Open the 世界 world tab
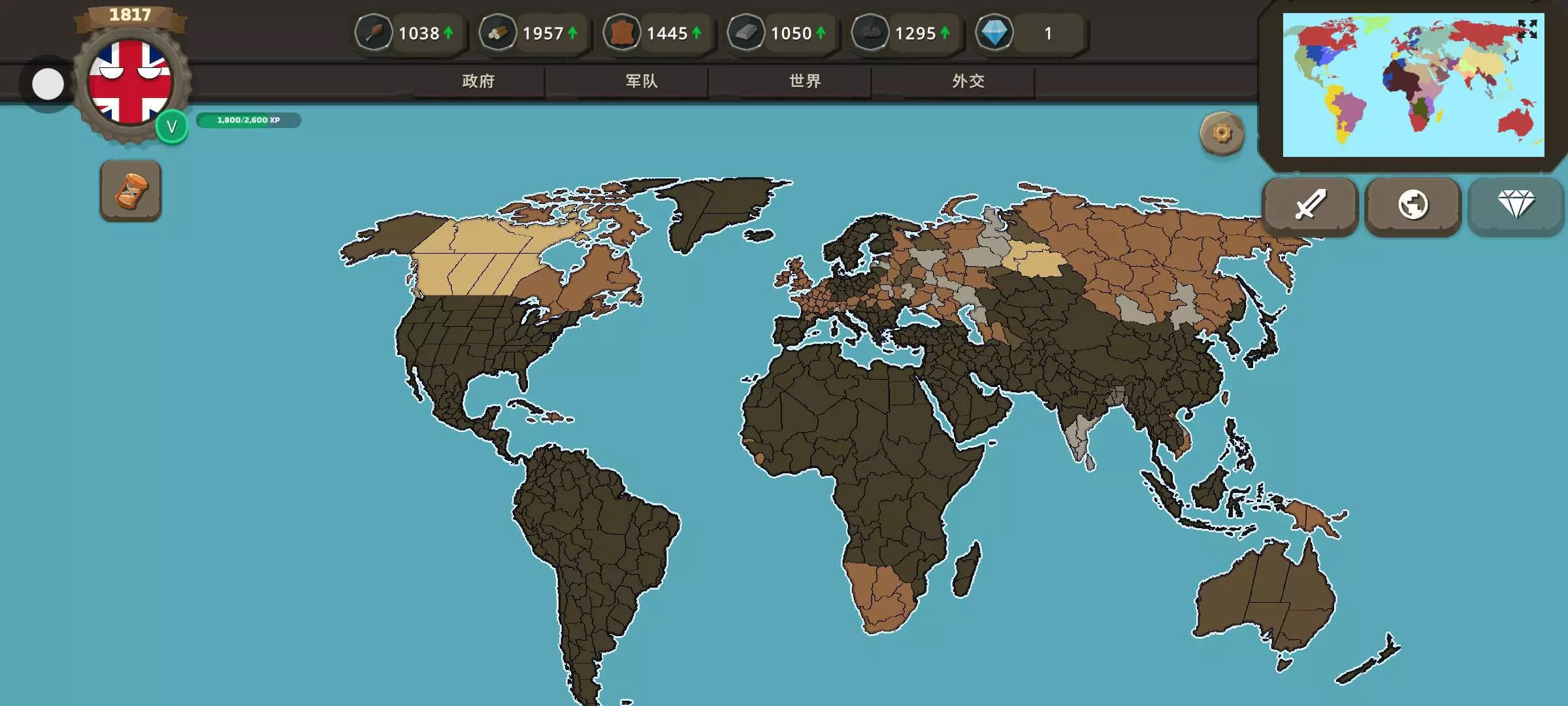 pos(805,81)
